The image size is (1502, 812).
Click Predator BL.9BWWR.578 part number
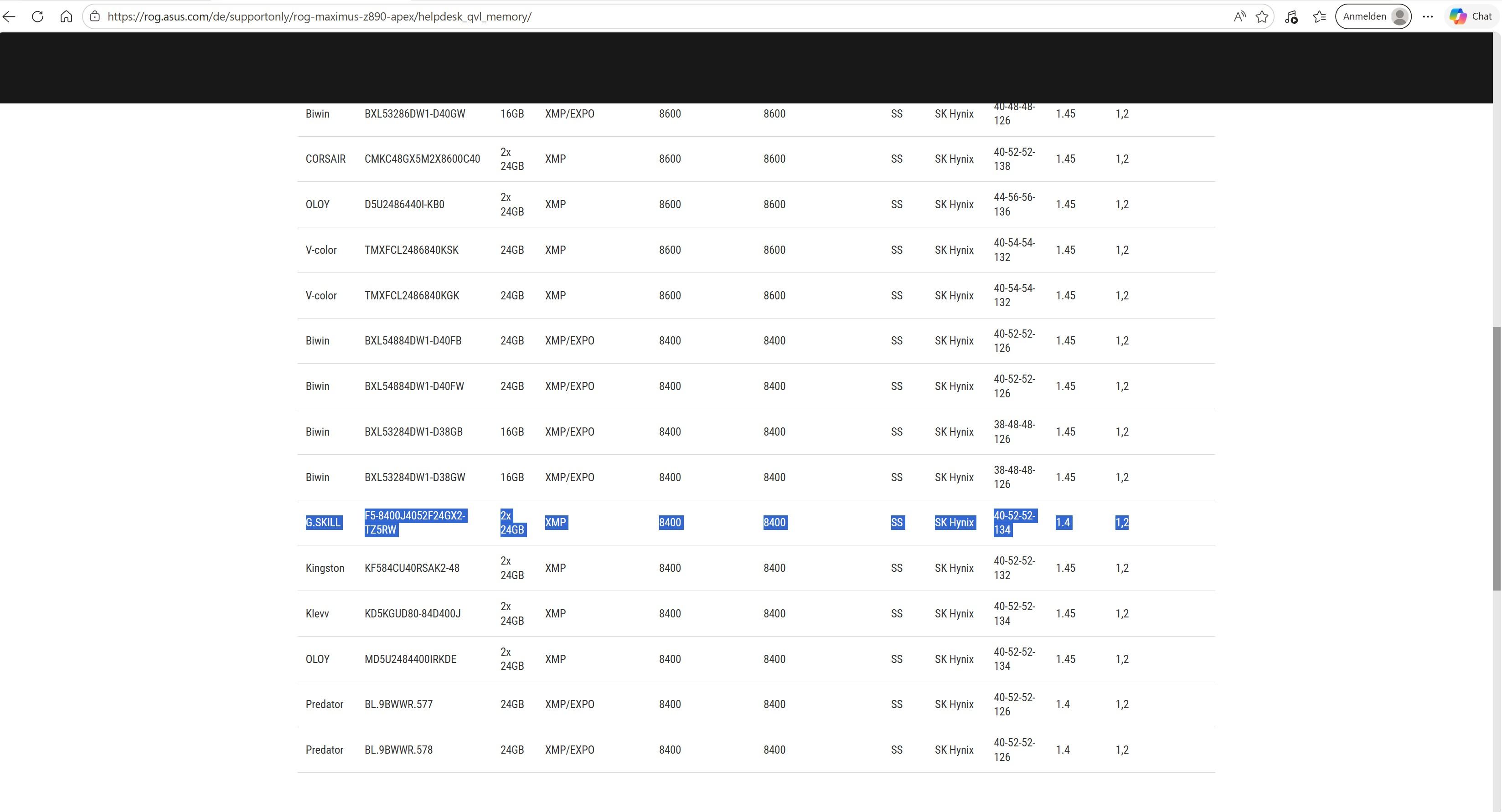(x=398, y=750)
